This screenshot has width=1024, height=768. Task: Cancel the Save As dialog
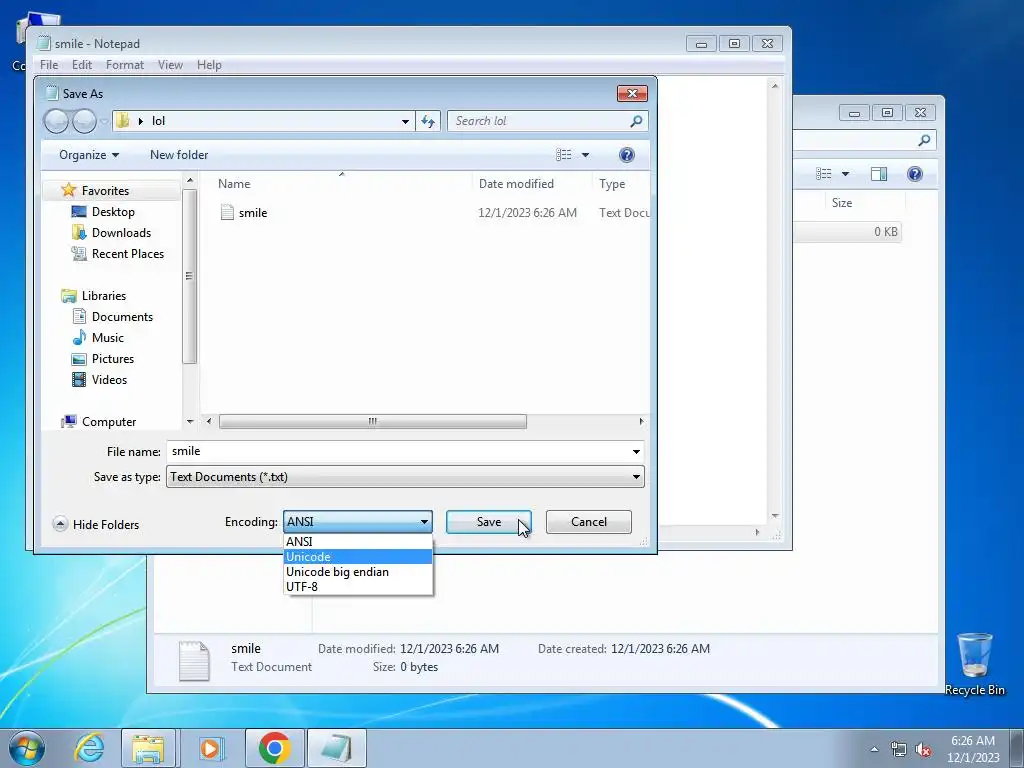click(x=588, y=522)
